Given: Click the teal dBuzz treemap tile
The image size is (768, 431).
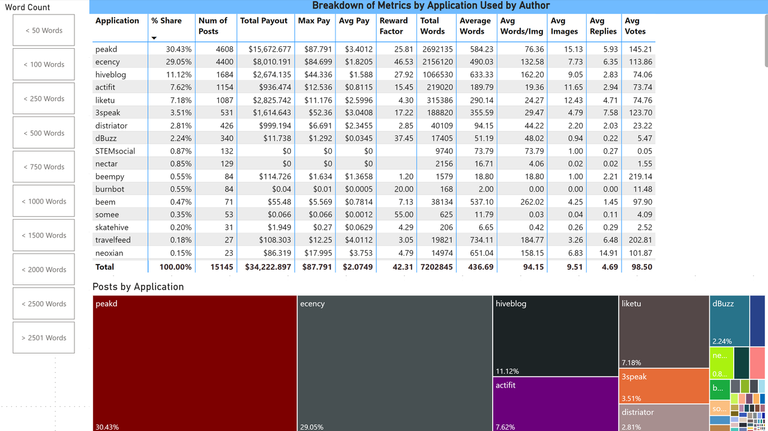Looking at the screenshot, I should point(729,321).
